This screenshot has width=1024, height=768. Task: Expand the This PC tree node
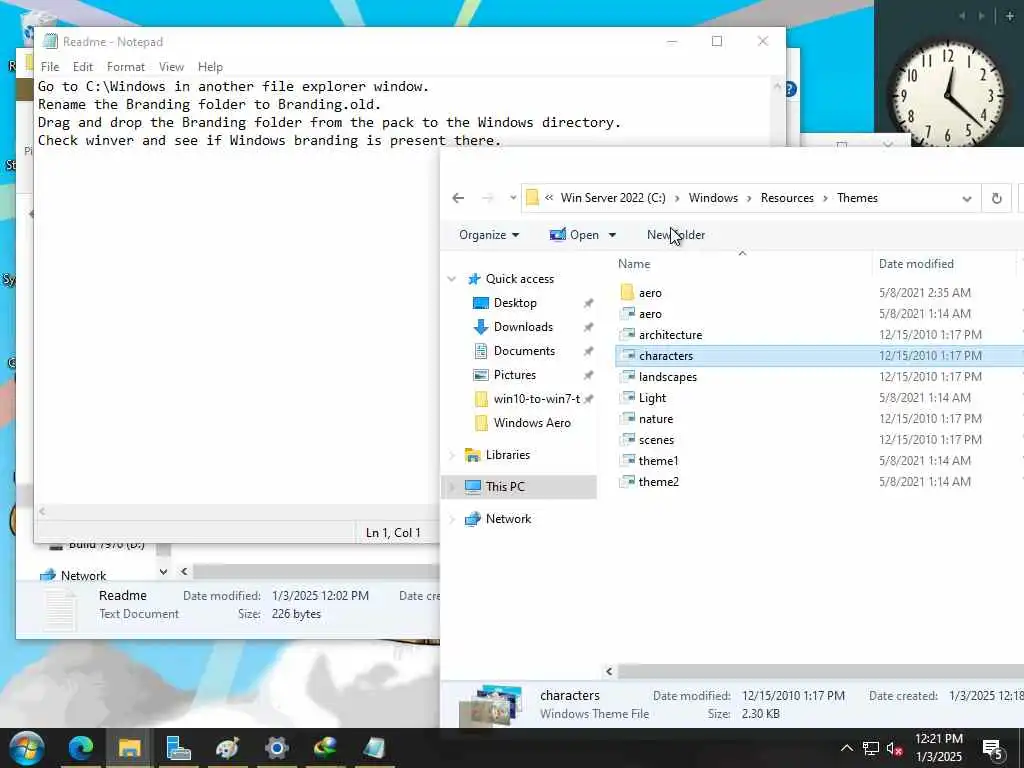coord(452,487)
